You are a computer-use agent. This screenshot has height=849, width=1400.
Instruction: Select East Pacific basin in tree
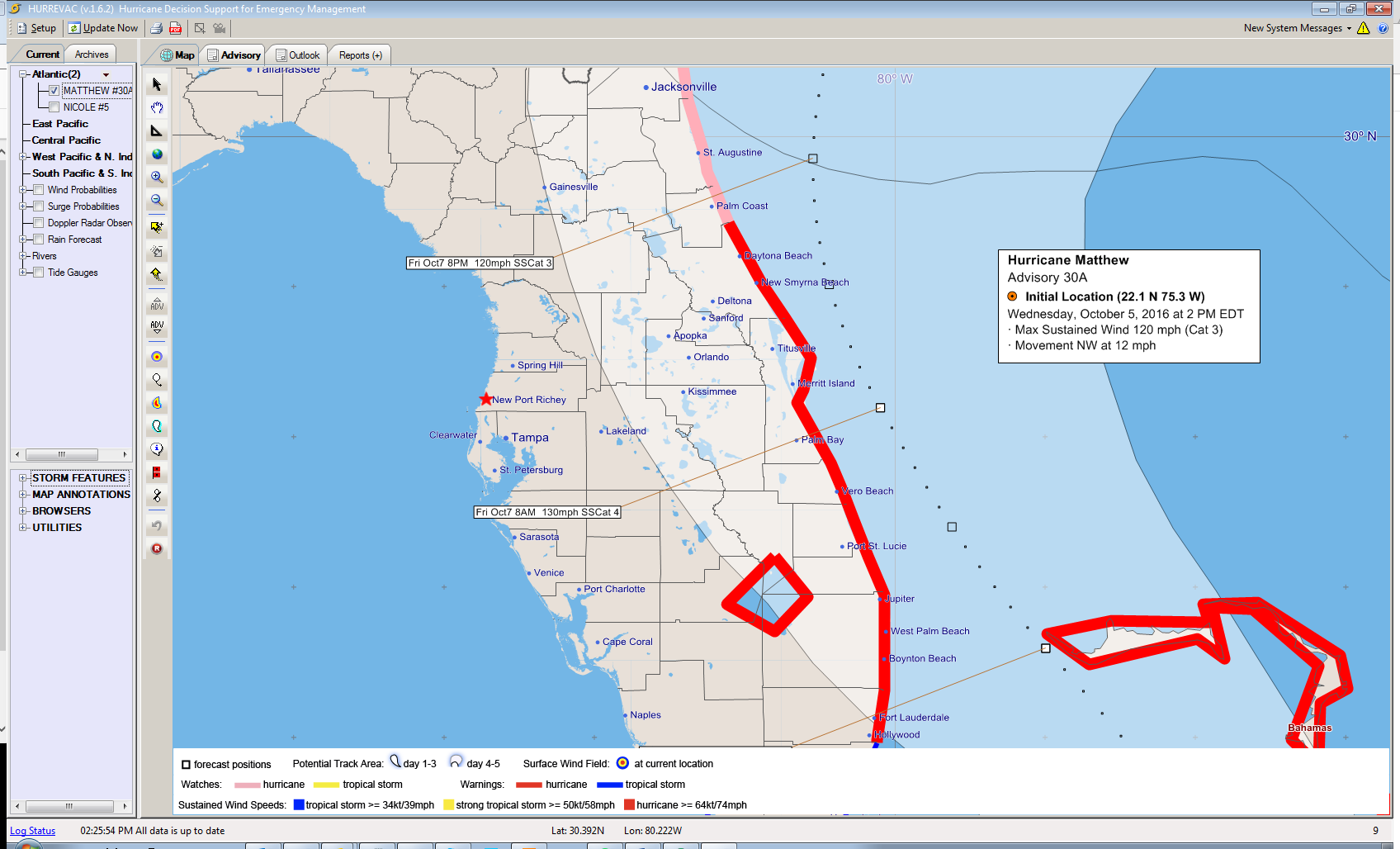pos(60,124)
